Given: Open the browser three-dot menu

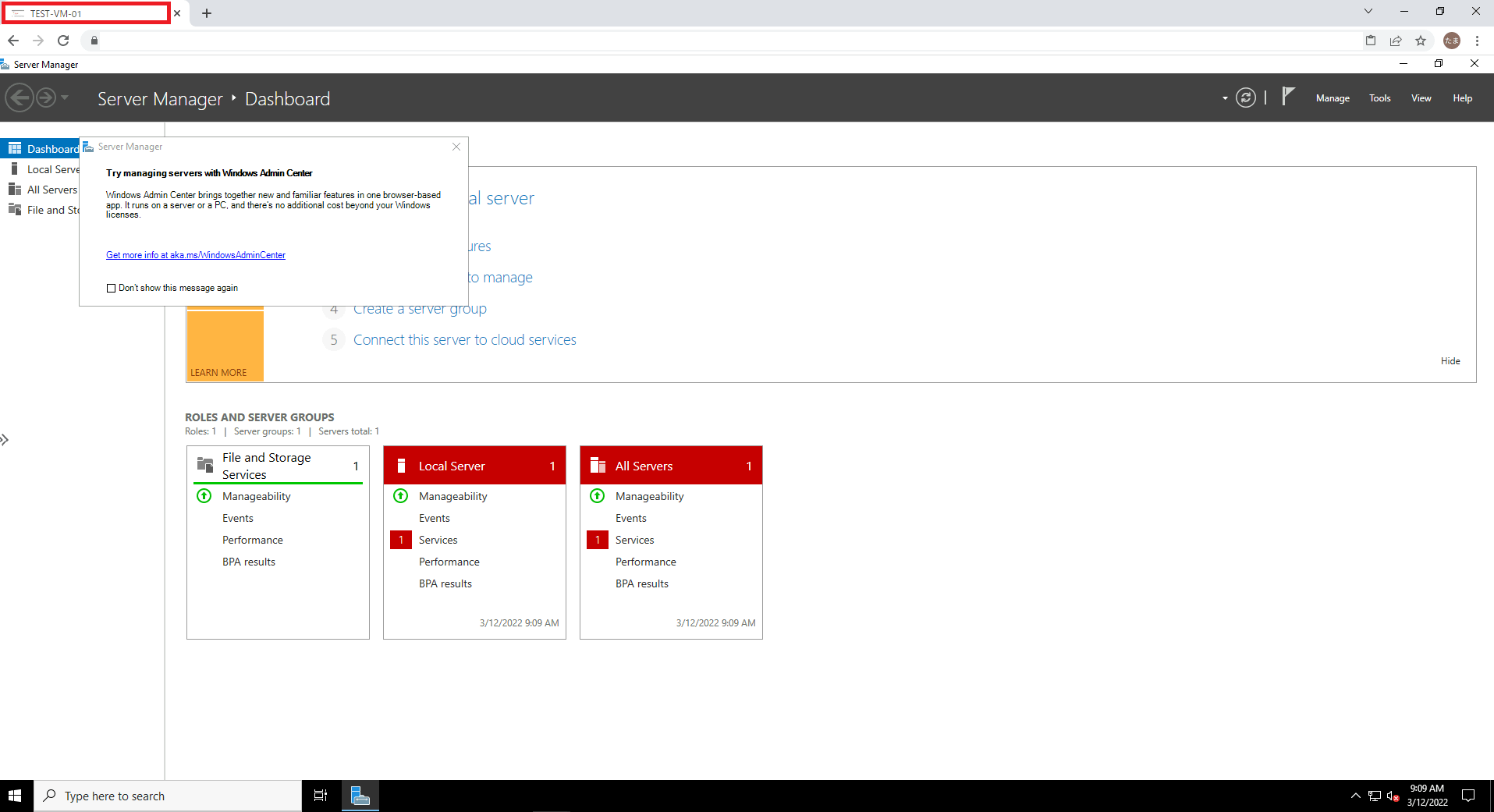Looking at the screenshot, I should 1477,41.
